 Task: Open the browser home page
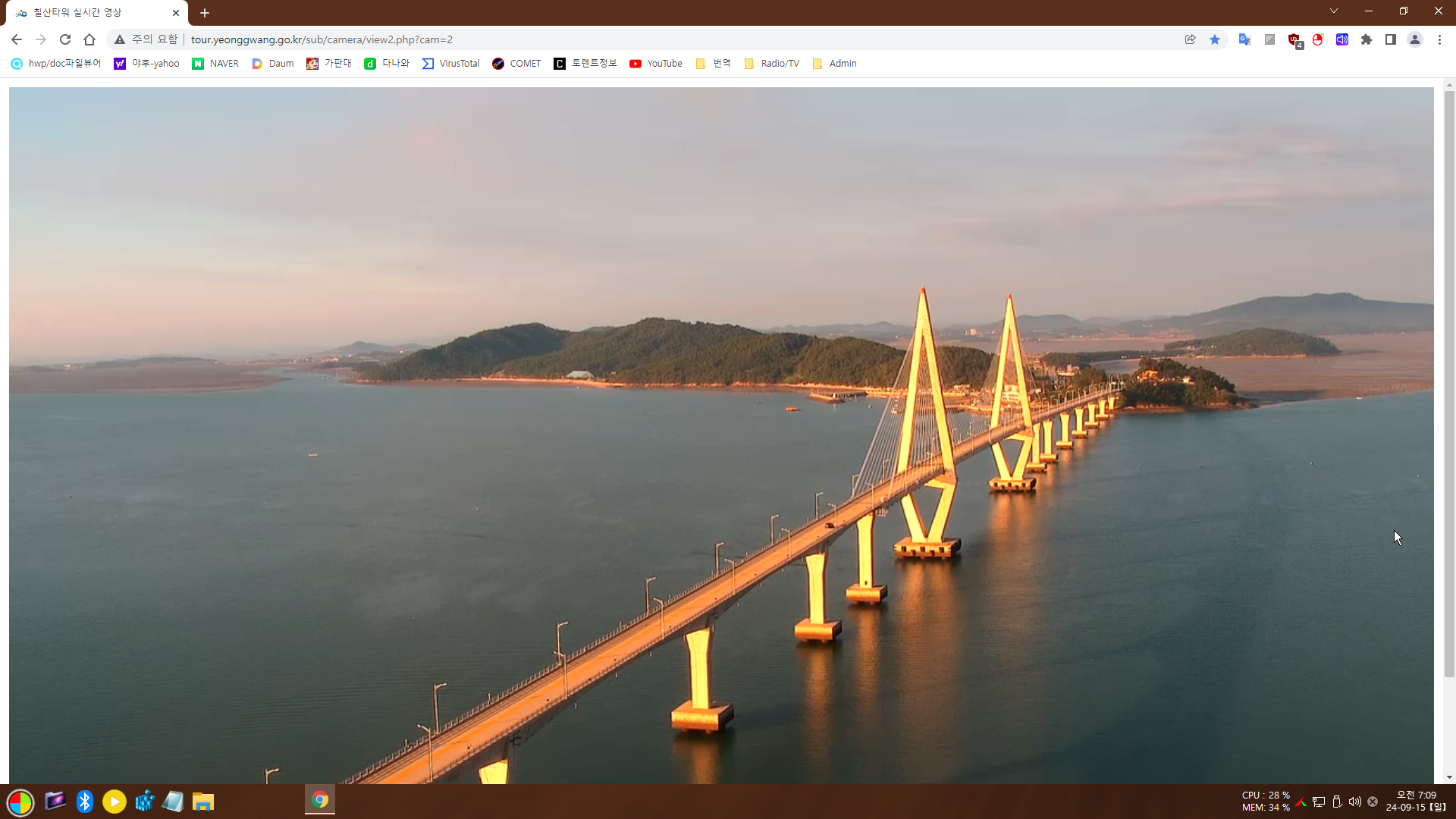click(x=89, y=39)
